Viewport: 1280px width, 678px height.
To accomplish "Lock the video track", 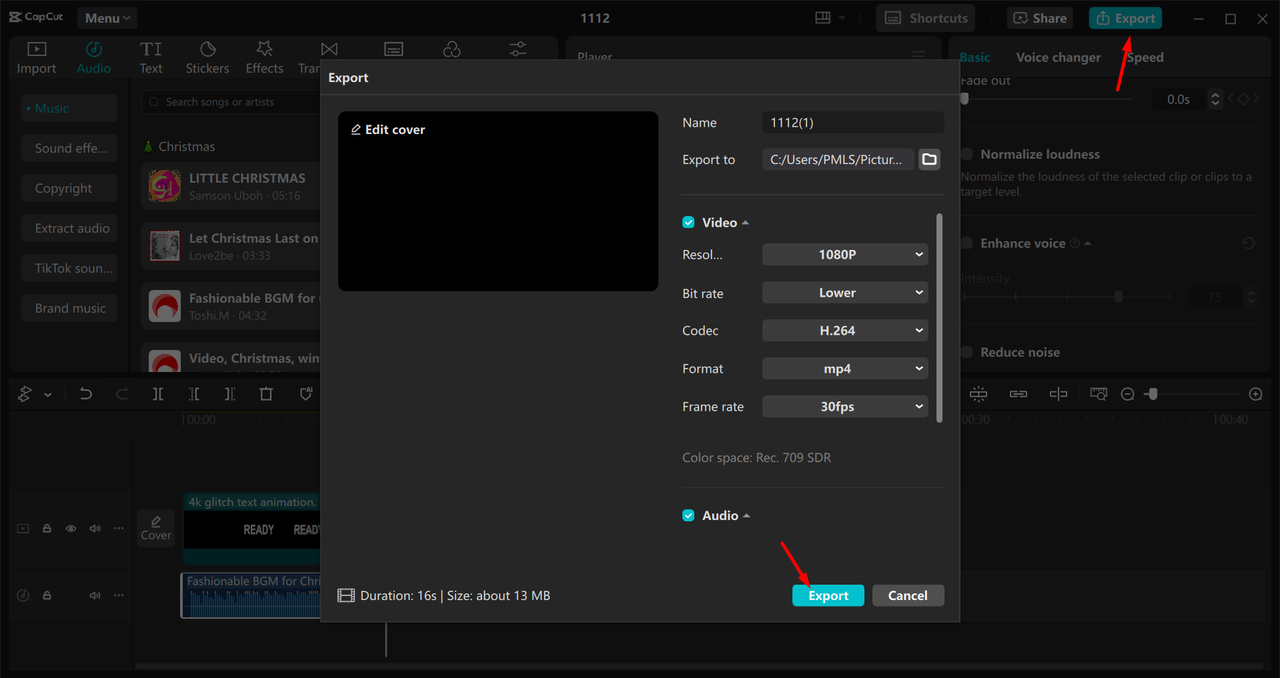I will pos(47,528).
